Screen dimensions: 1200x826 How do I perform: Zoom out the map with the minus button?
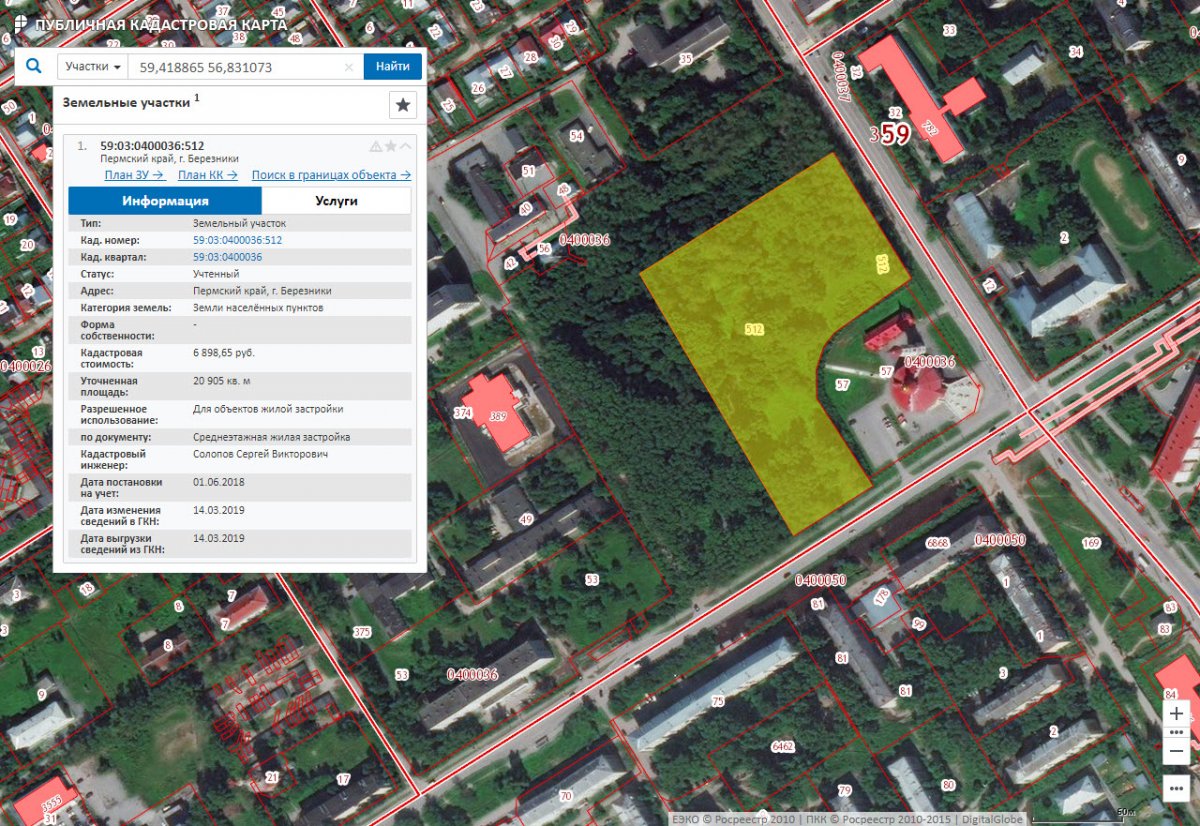pyautogui.click(x=1177, y=750)
